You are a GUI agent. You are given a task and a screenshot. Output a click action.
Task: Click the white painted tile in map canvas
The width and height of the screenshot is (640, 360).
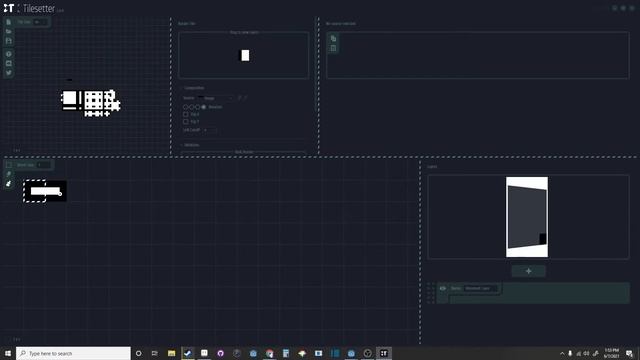pyautogui.click(x=45, y=191)
